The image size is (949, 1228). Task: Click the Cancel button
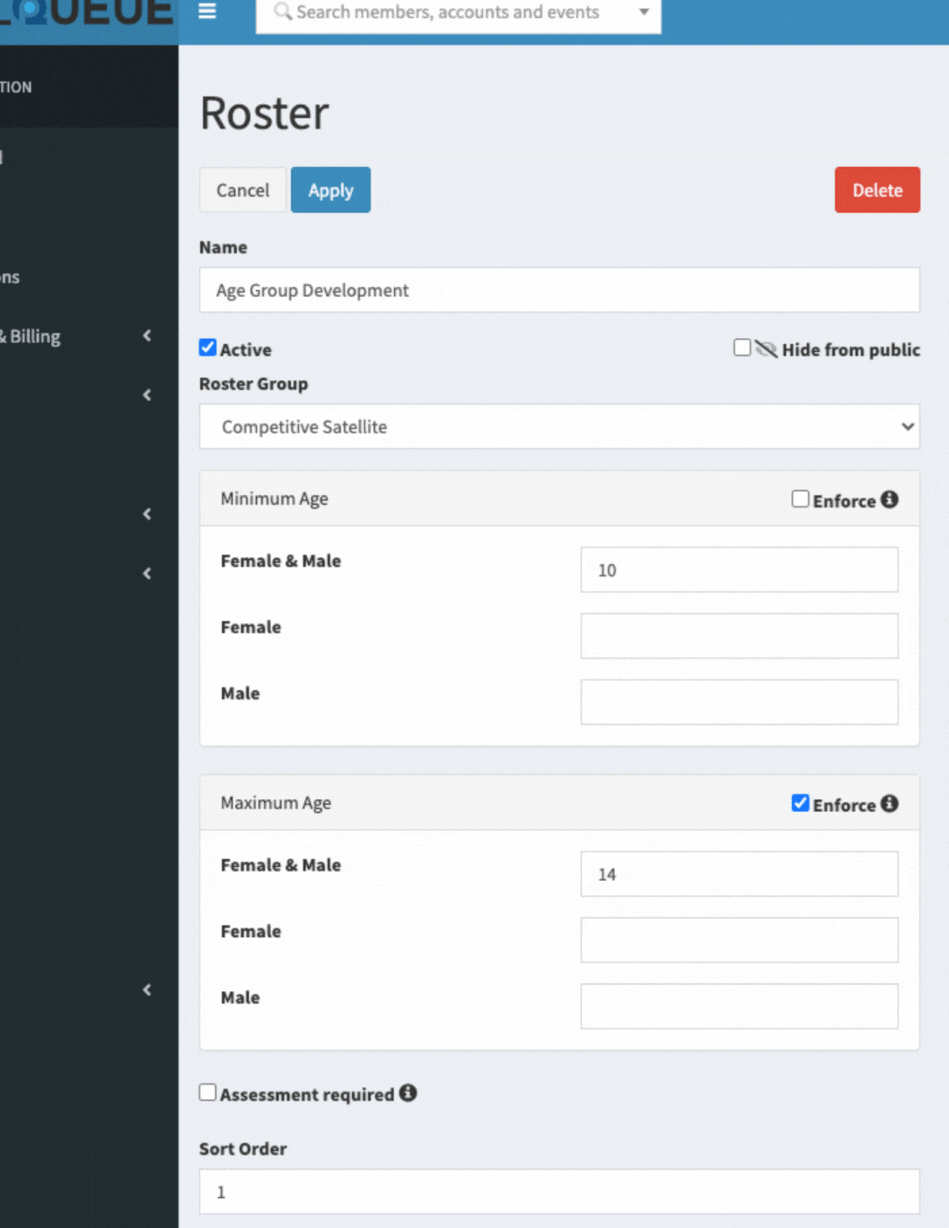[x=243, y=190]
